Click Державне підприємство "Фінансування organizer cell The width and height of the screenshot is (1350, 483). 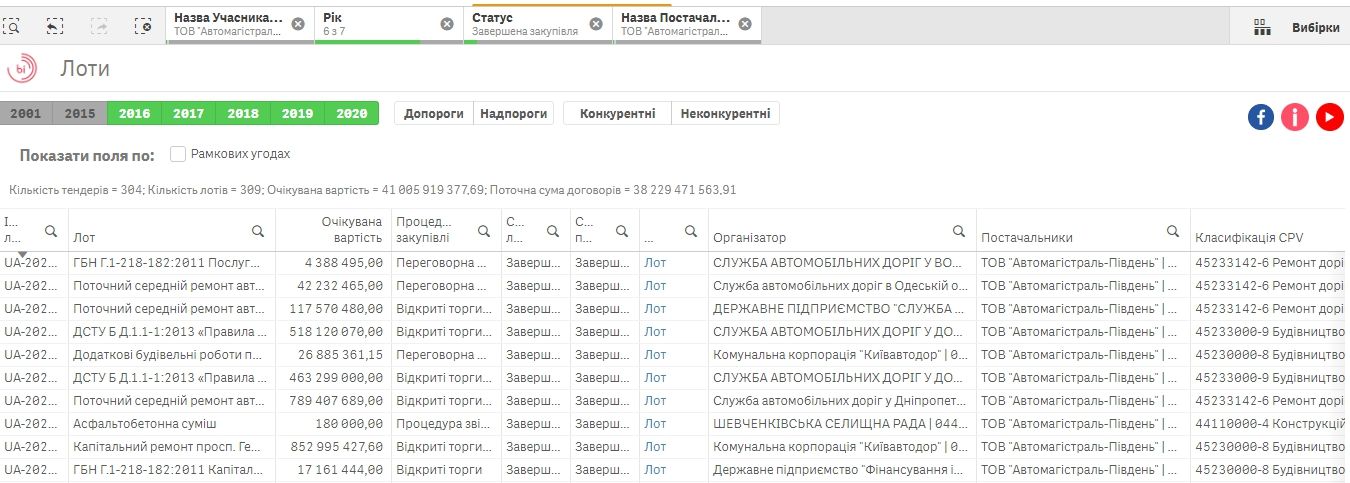click(x=842, y=469)
